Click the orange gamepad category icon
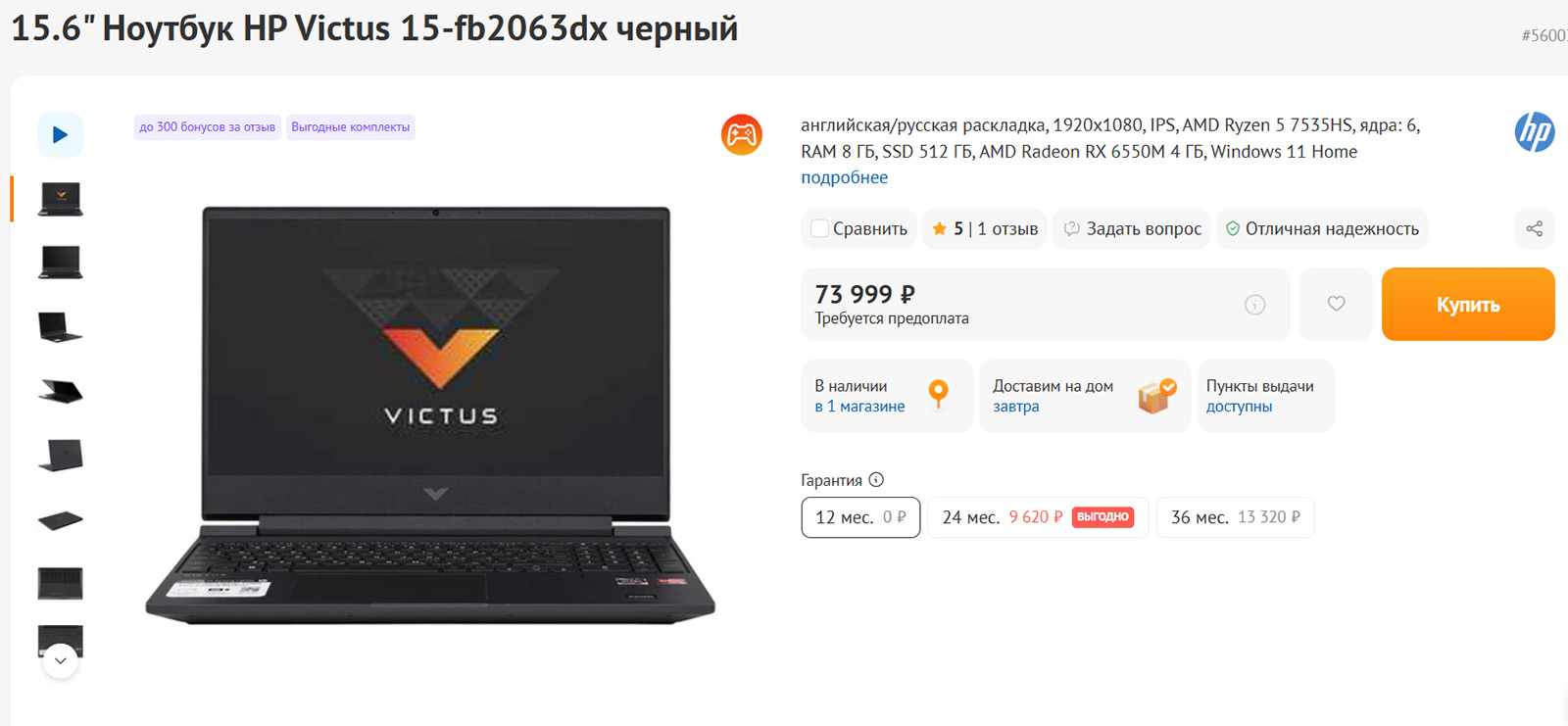The image size is (1568, 726). (x=742, y=134)
